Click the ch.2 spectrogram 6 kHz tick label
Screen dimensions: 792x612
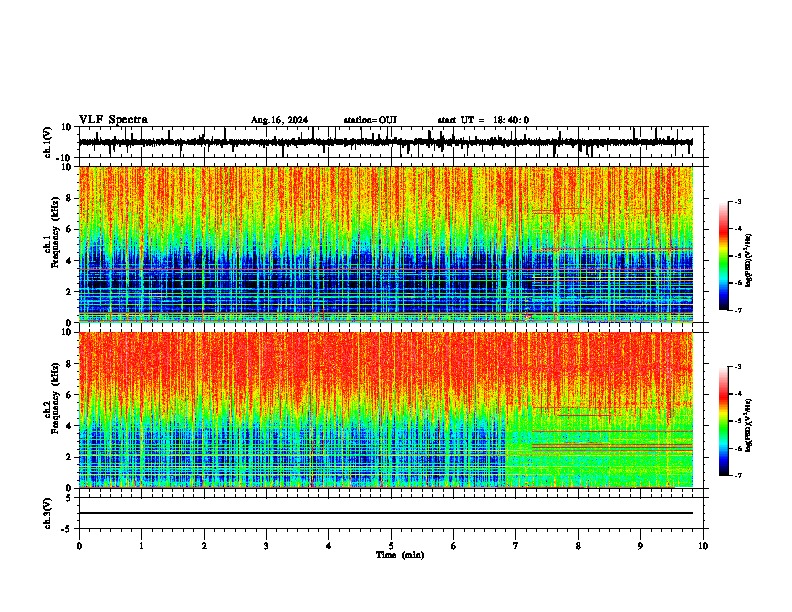[x=69, y=395]
